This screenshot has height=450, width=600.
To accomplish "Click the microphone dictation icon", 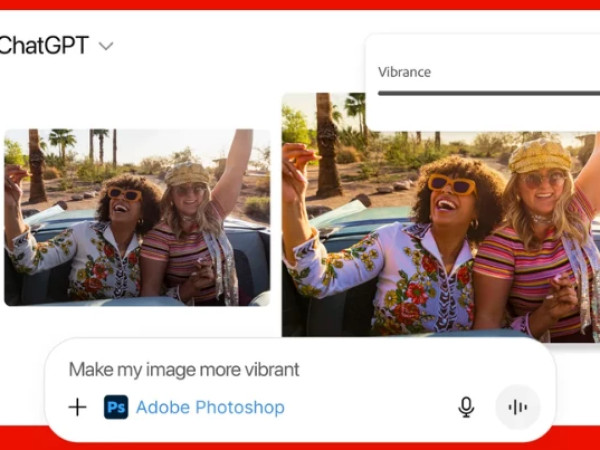I will coord(466,407).
